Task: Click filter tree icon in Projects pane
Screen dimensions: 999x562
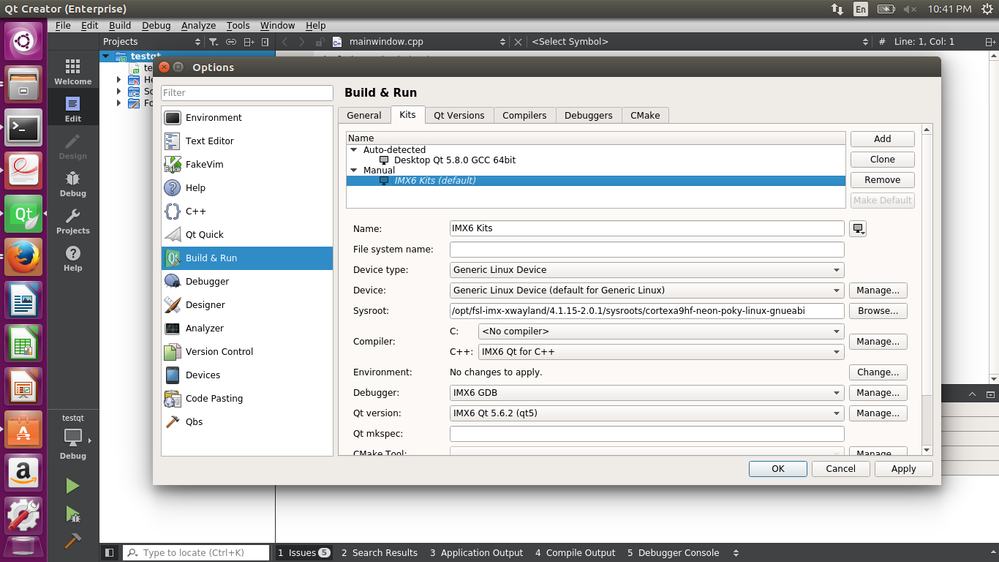Action: pos(213,42)
